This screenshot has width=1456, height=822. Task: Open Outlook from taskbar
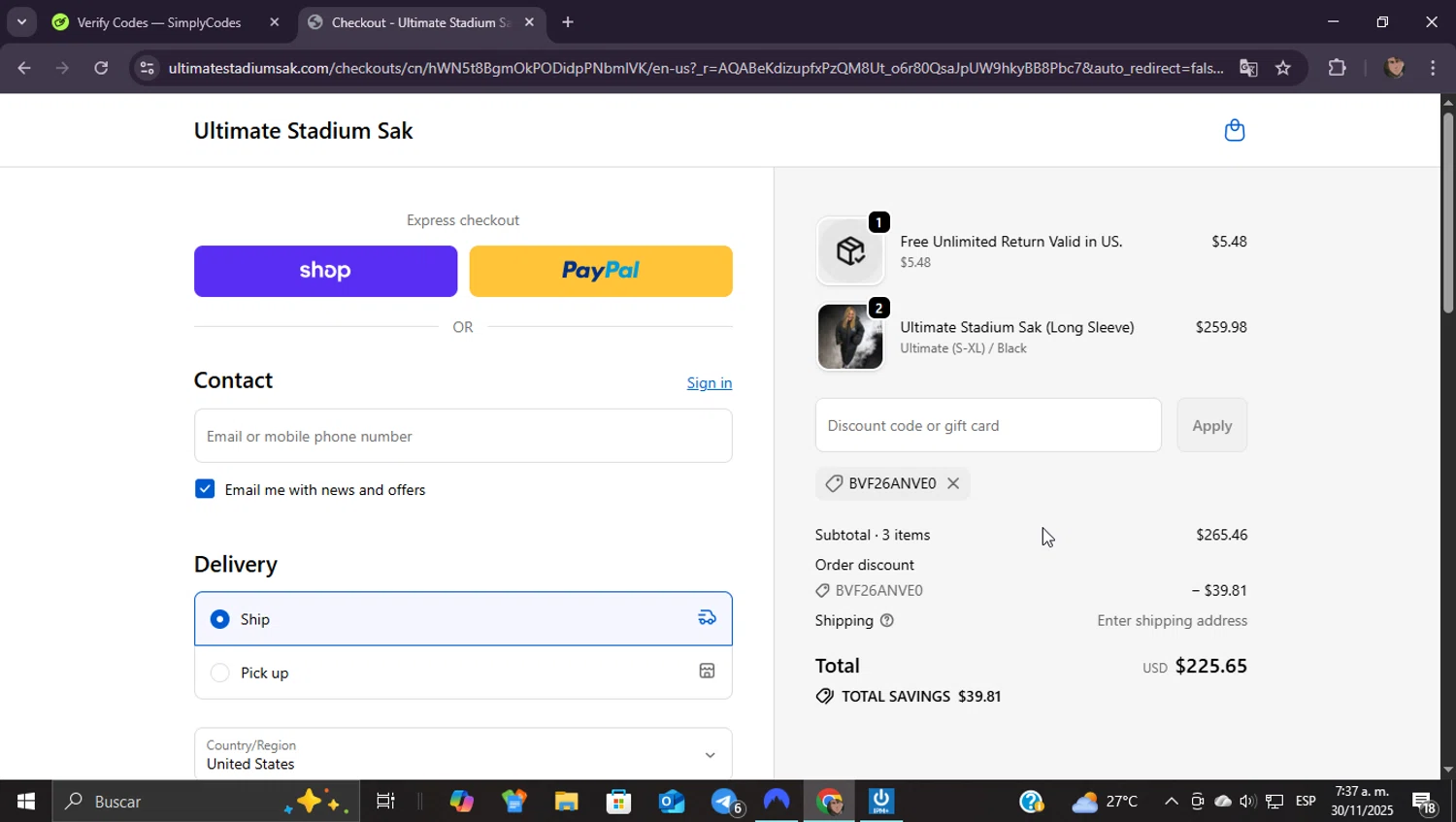[x=672, y=802]
